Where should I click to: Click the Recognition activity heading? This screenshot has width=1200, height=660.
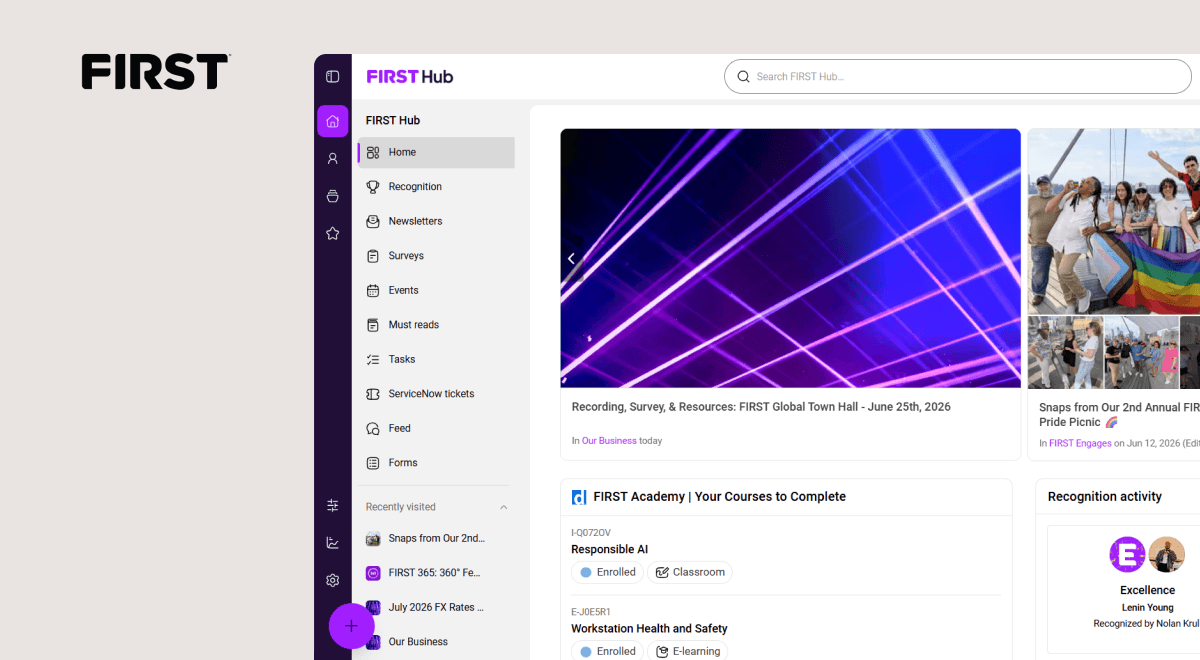point(1105,497)
